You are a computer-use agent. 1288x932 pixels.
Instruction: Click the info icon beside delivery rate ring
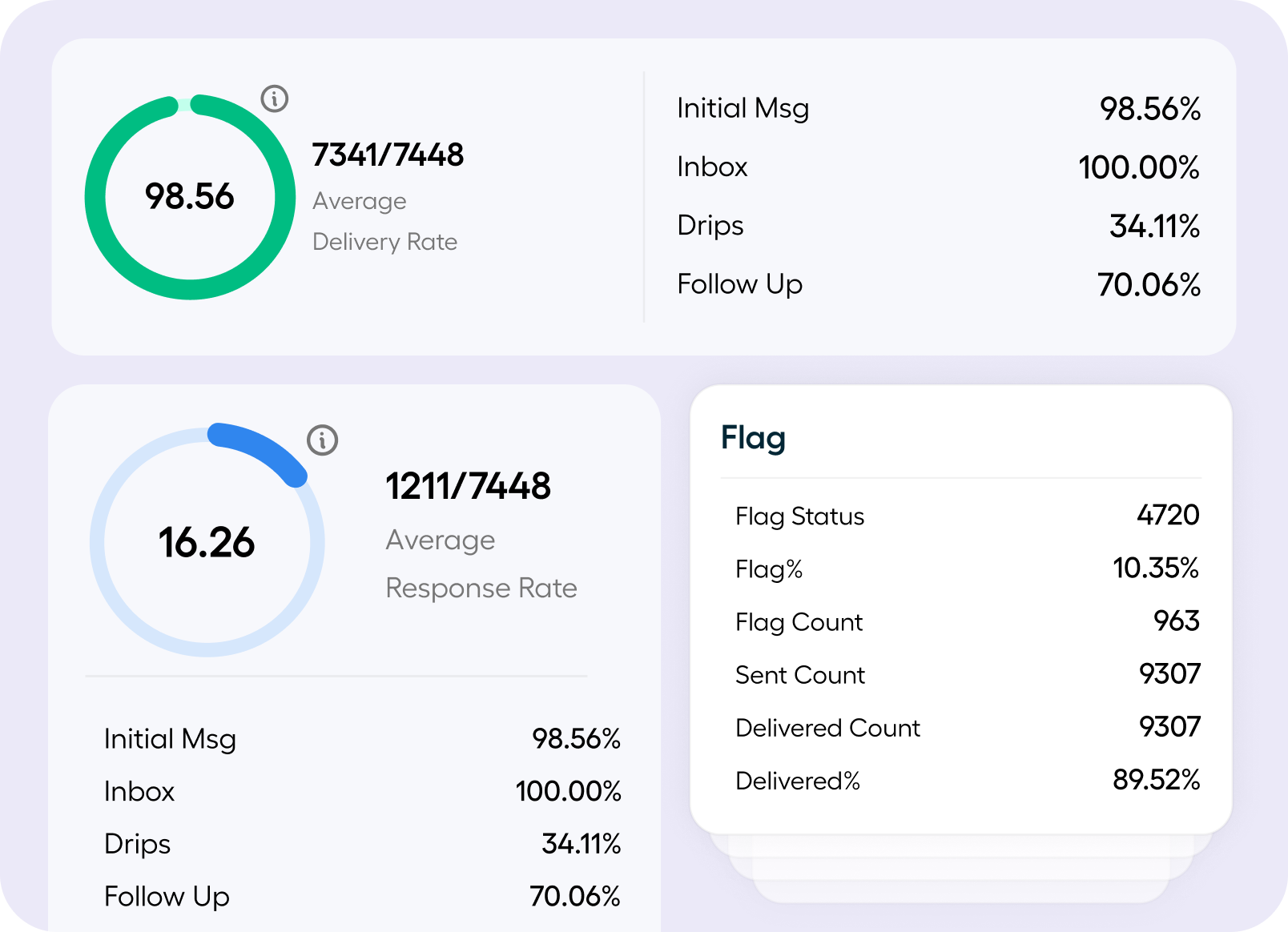pyautogui.click(x=275, y=98)
